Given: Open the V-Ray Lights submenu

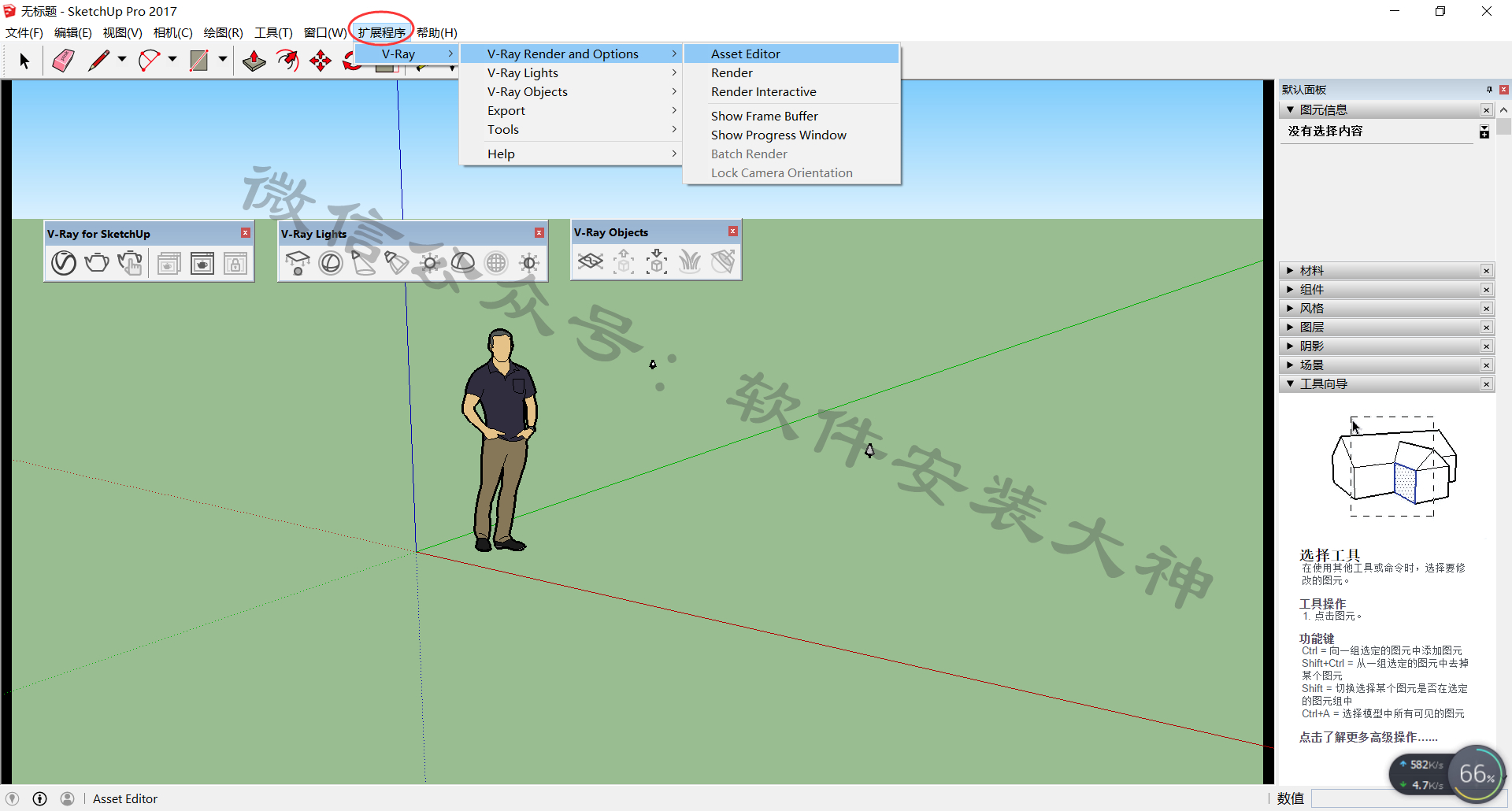Looking at the screenshot, I should click(x=571, y=72).
